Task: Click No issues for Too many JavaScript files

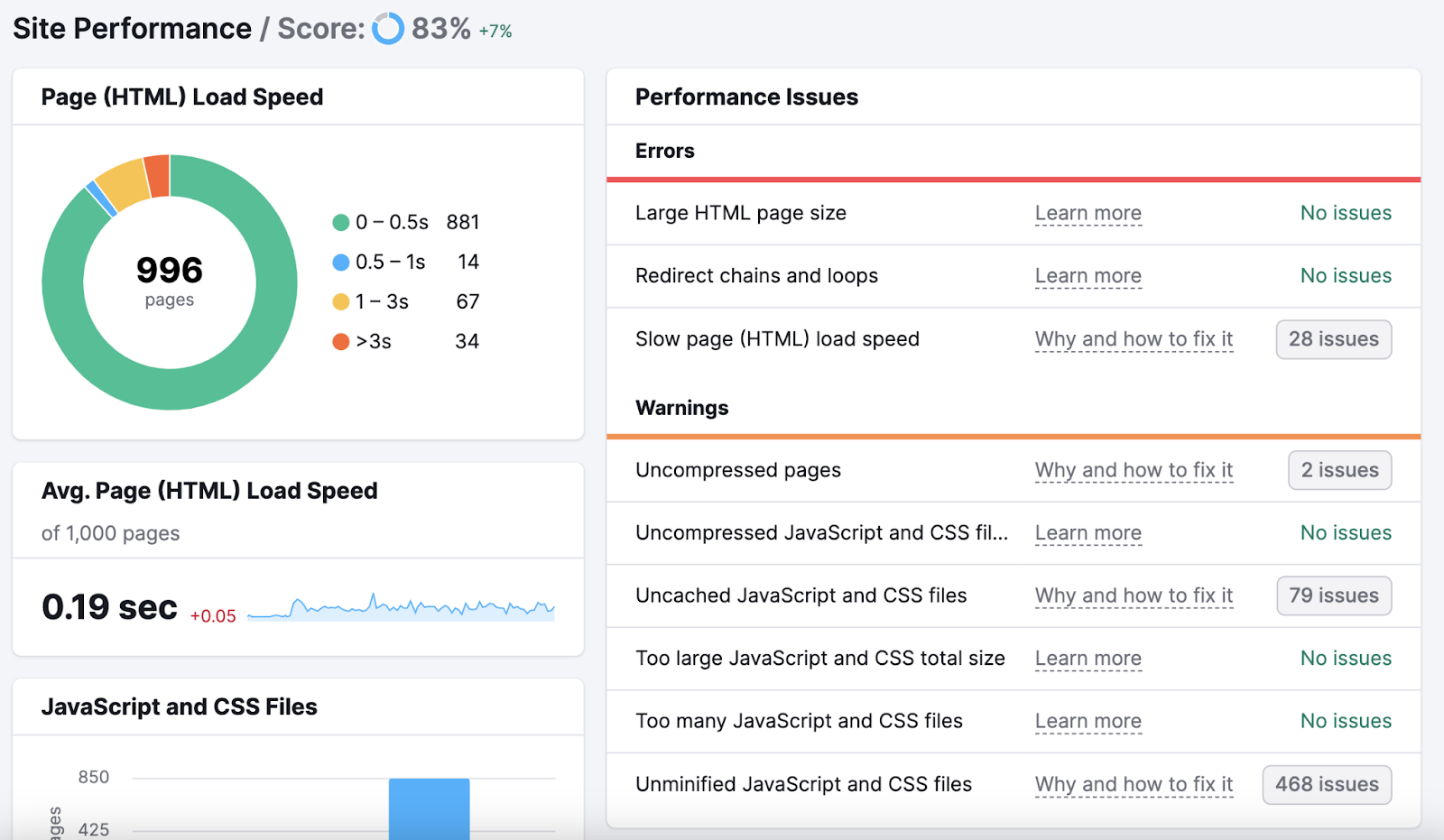Action: 1346,721
